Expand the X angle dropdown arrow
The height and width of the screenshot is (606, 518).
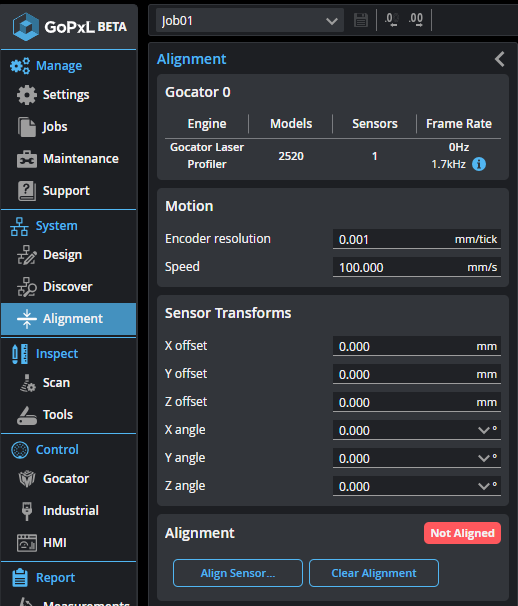[484, 430]
